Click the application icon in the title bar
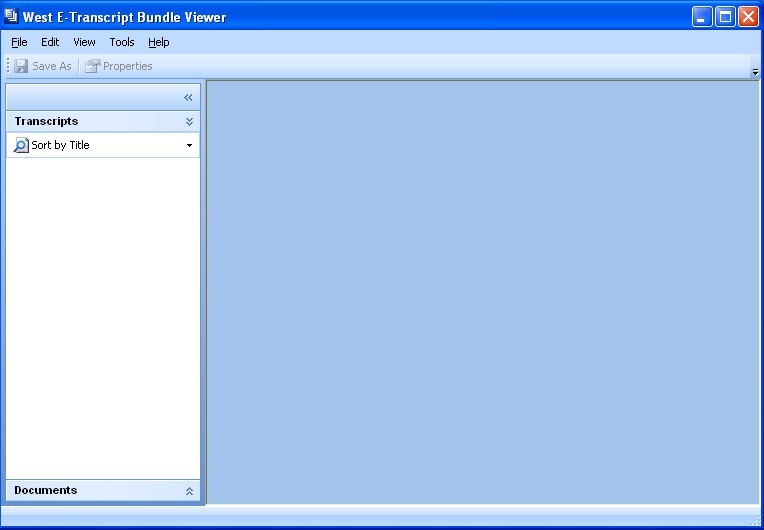The height and width of the screenshot is (530, 764). point(12,16)
